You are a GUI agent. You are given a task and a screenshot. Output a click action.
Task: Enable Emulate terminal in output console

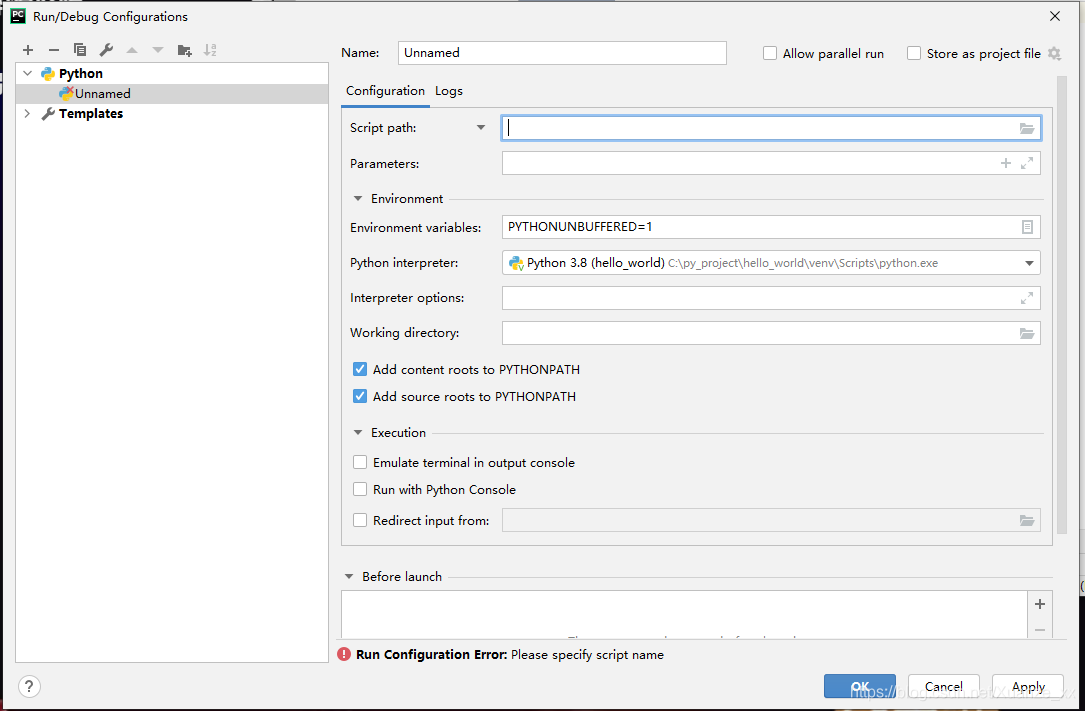click(x=360, y=462)
